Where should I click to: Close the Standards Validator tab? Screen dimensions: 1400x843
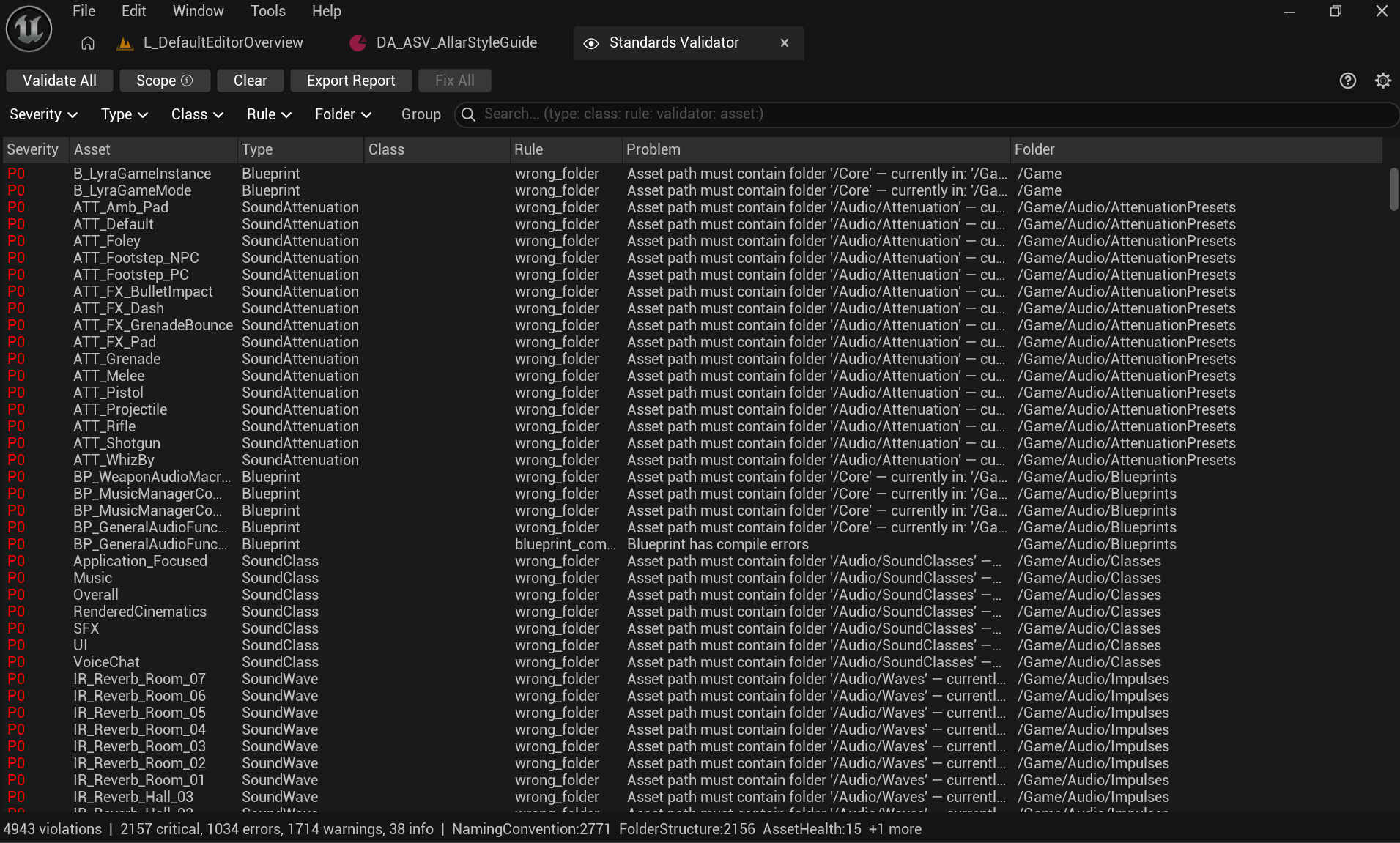tap(785, 43)
